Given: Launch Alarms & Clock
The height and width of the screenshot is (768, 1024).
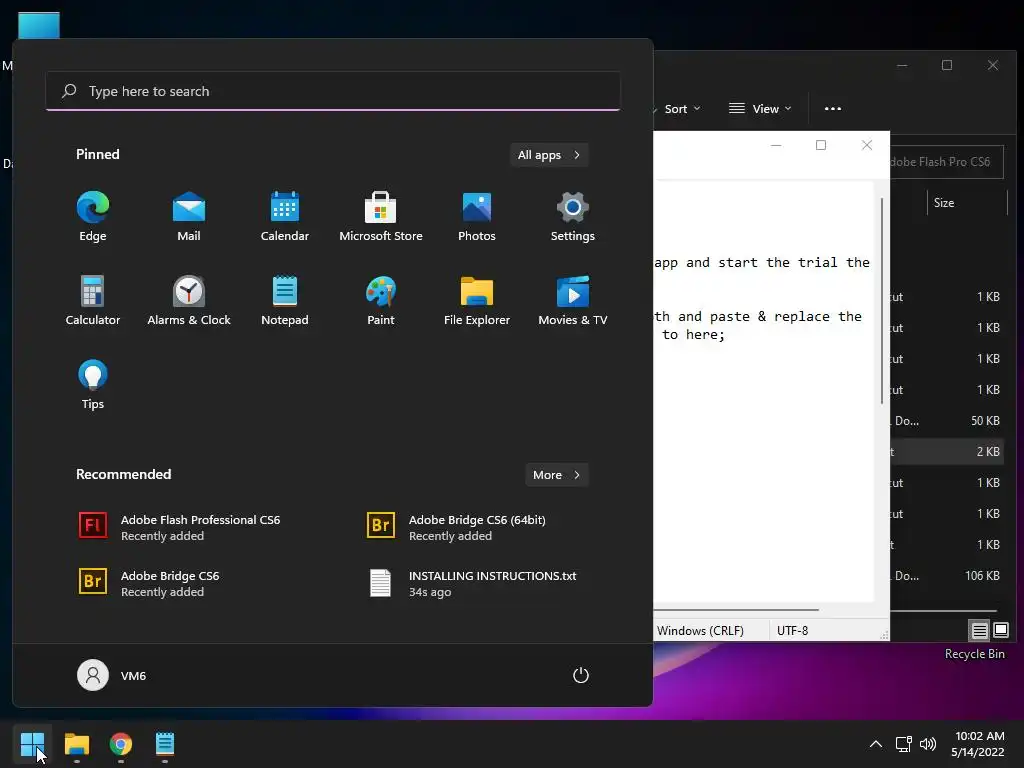Looking at the screenshot, I should coord(189,300).
